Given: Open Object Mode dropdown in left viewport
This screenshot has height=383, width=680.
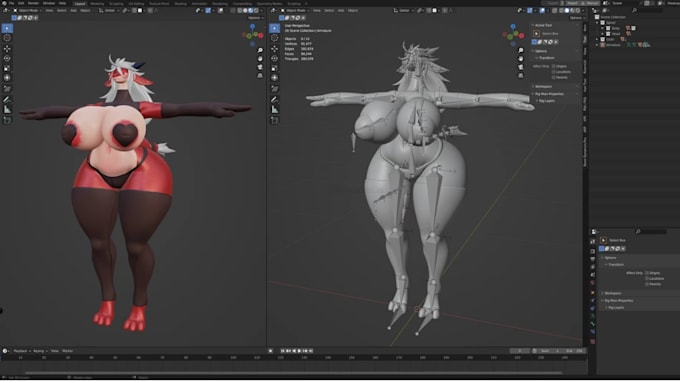Looking at the screenshot, I should click(27, 10).
